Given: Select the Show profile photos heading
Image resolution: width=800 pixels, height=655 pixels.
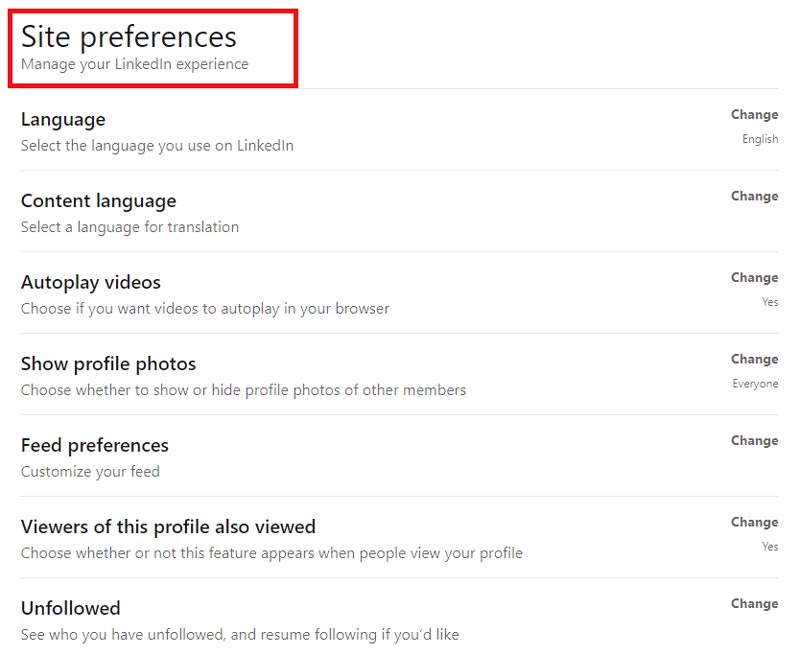Looking at the screenshot, I should point(108,364).
